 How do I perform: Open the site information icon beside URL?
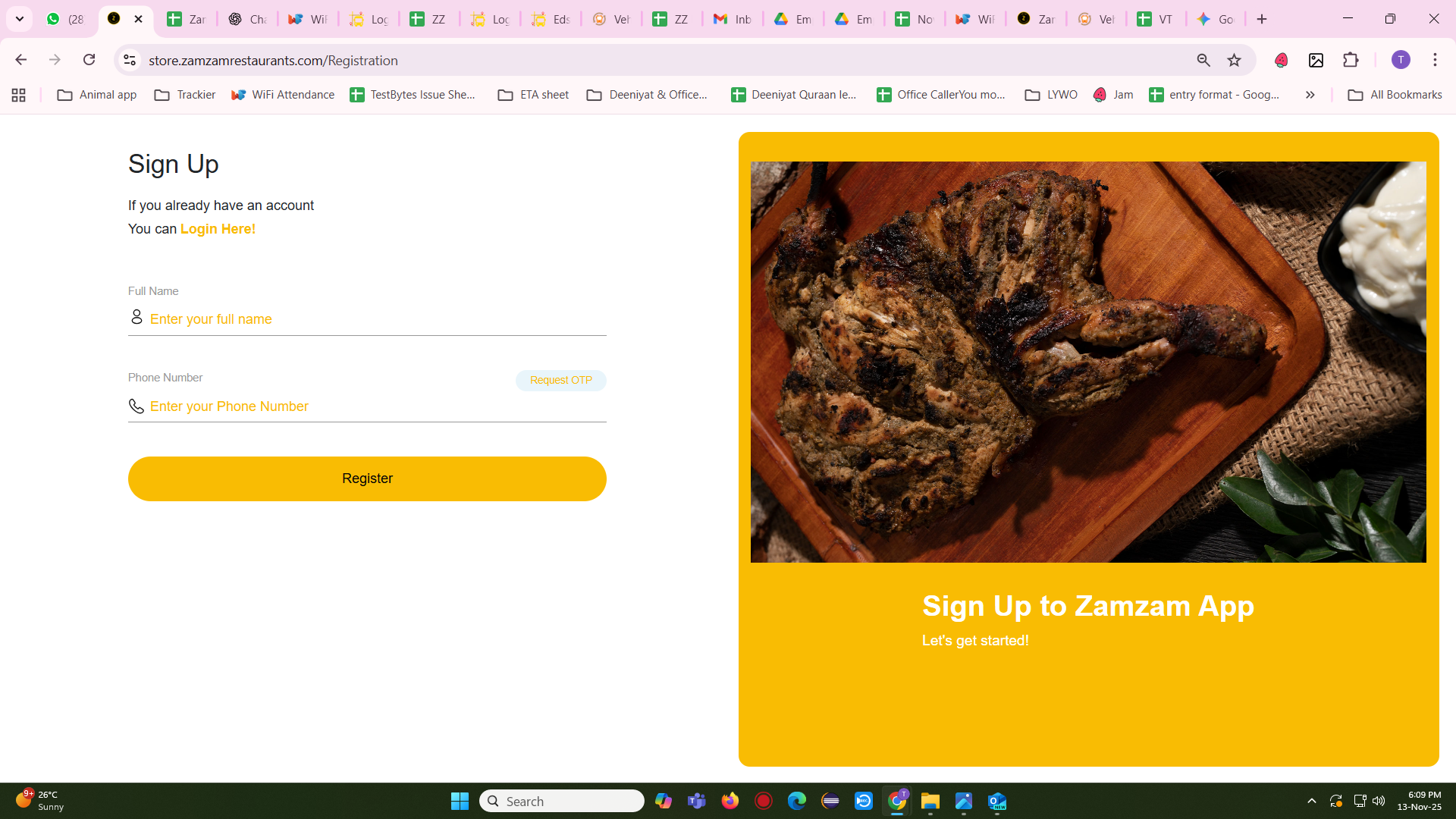[130, 60]
